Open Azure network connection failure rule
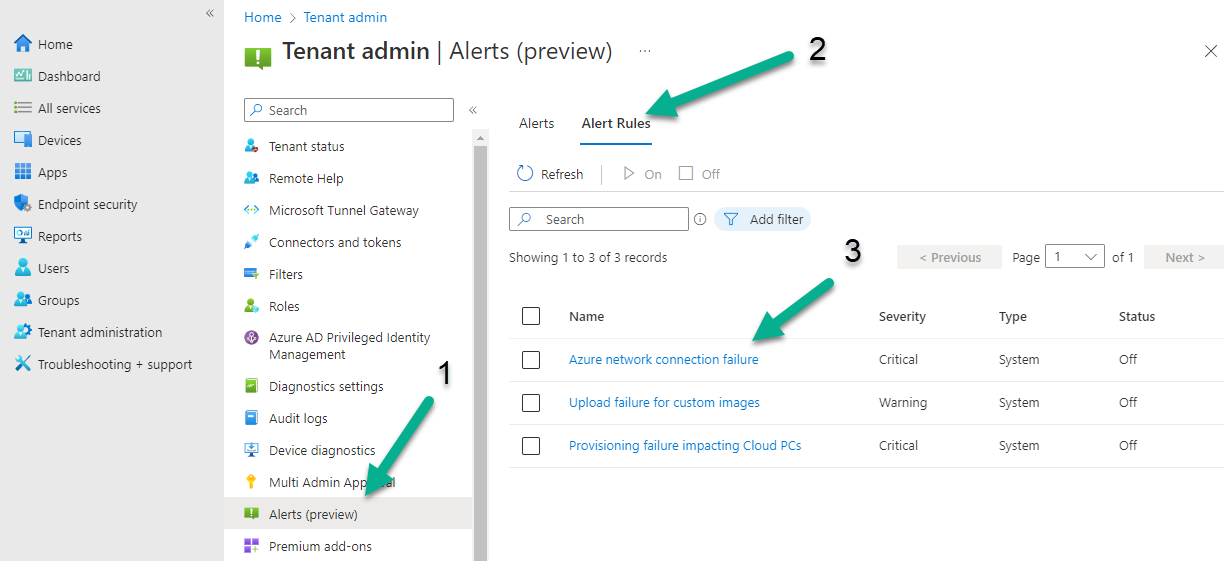The width and height of the screenshot is (1224, 561). [663, 360]
